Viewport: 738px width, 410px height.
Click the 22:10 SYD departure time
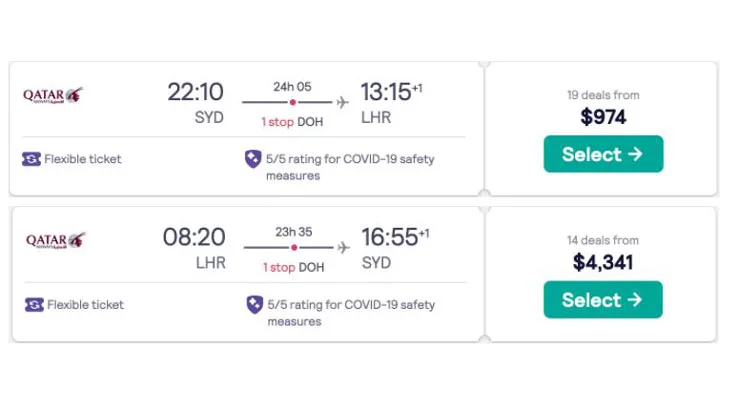point(195,92)
